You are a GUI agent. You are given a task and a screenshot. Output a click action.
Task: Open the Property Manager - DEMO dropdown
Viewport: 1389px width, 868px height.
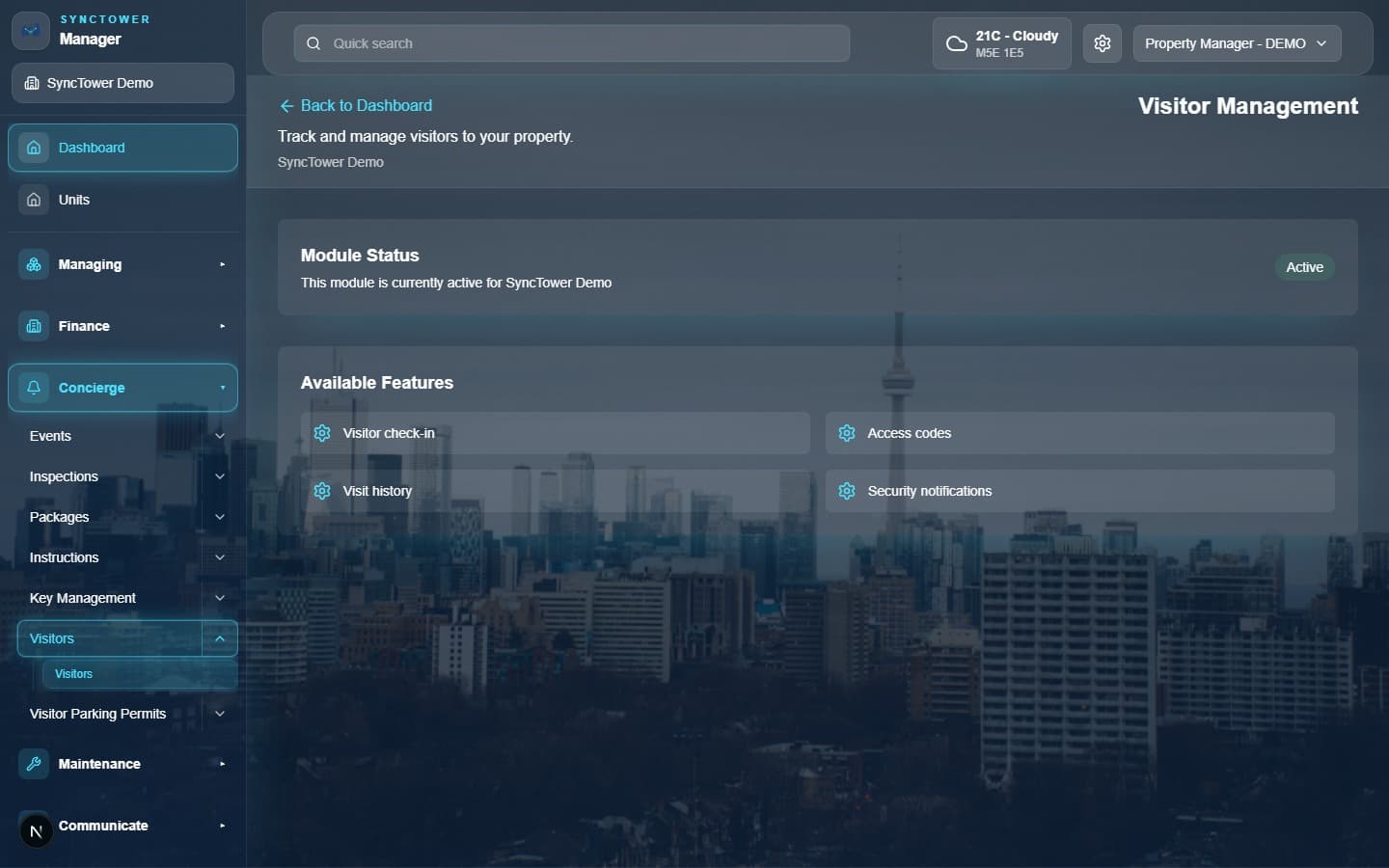1237,43
